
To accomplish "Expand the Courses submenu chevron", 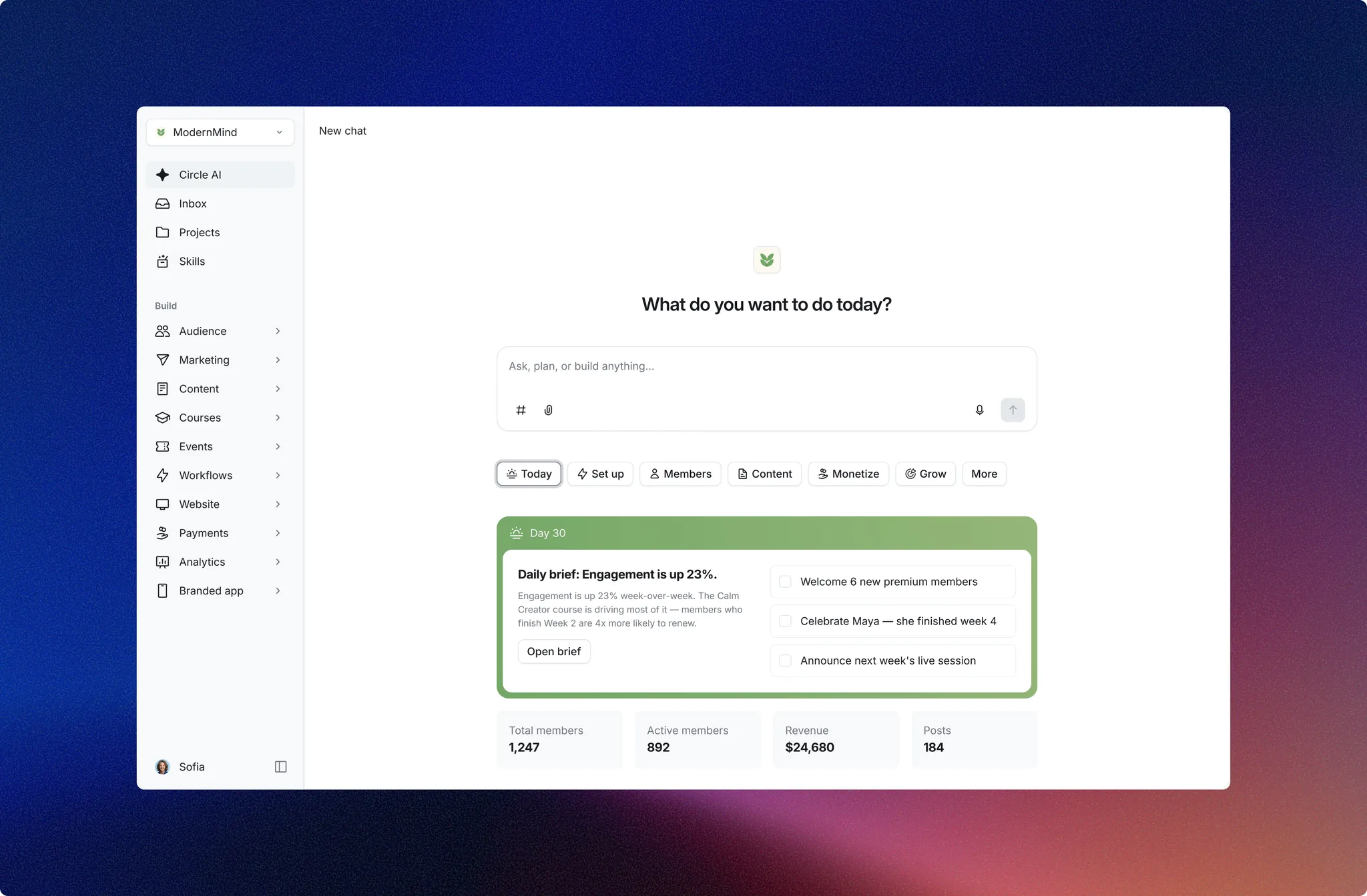I will pyautogui.click(x=278, y=418).
